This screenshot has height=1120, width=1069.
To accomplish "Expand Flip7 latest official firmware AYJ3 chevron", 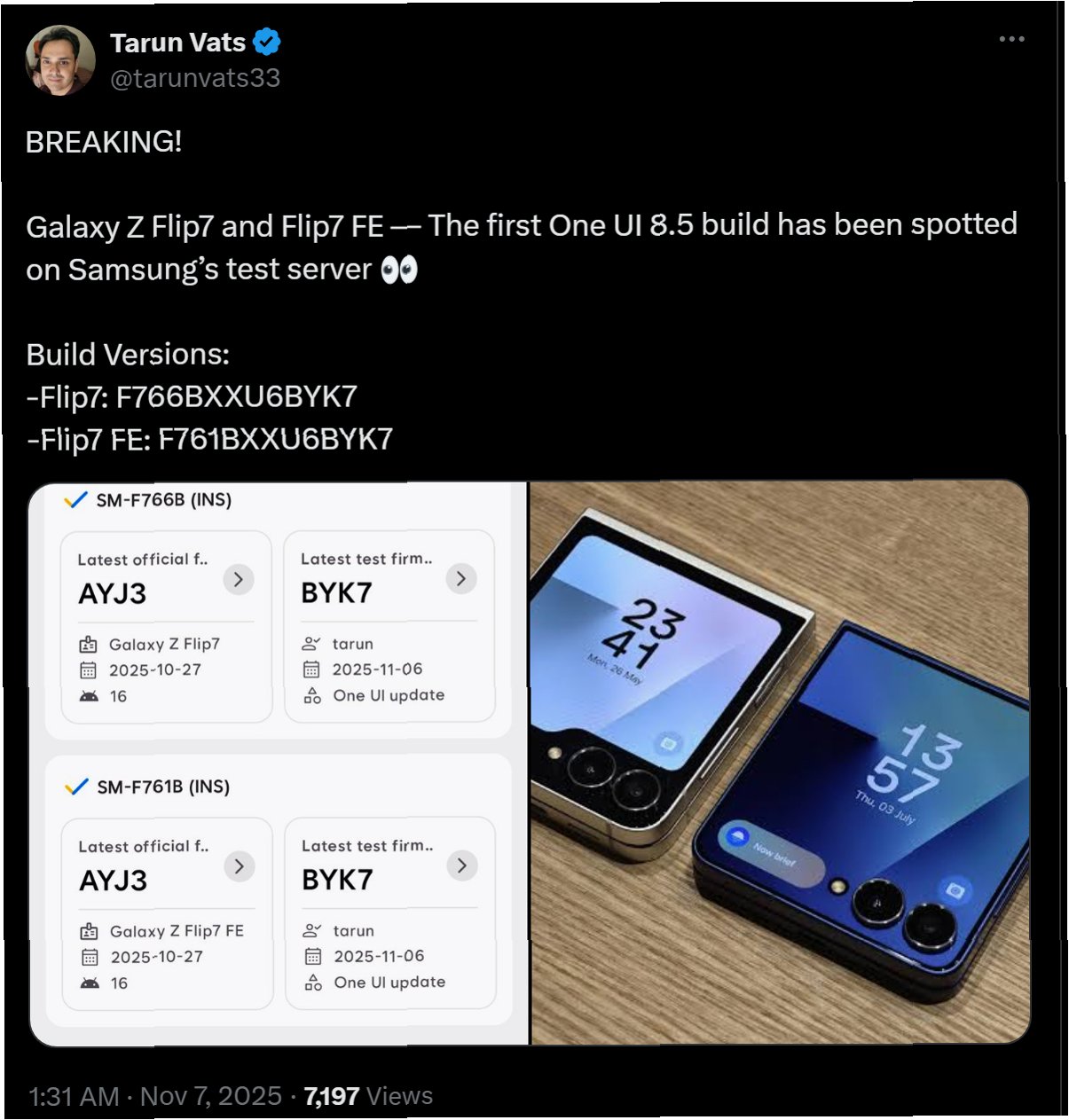I will (x=239, y=580).
